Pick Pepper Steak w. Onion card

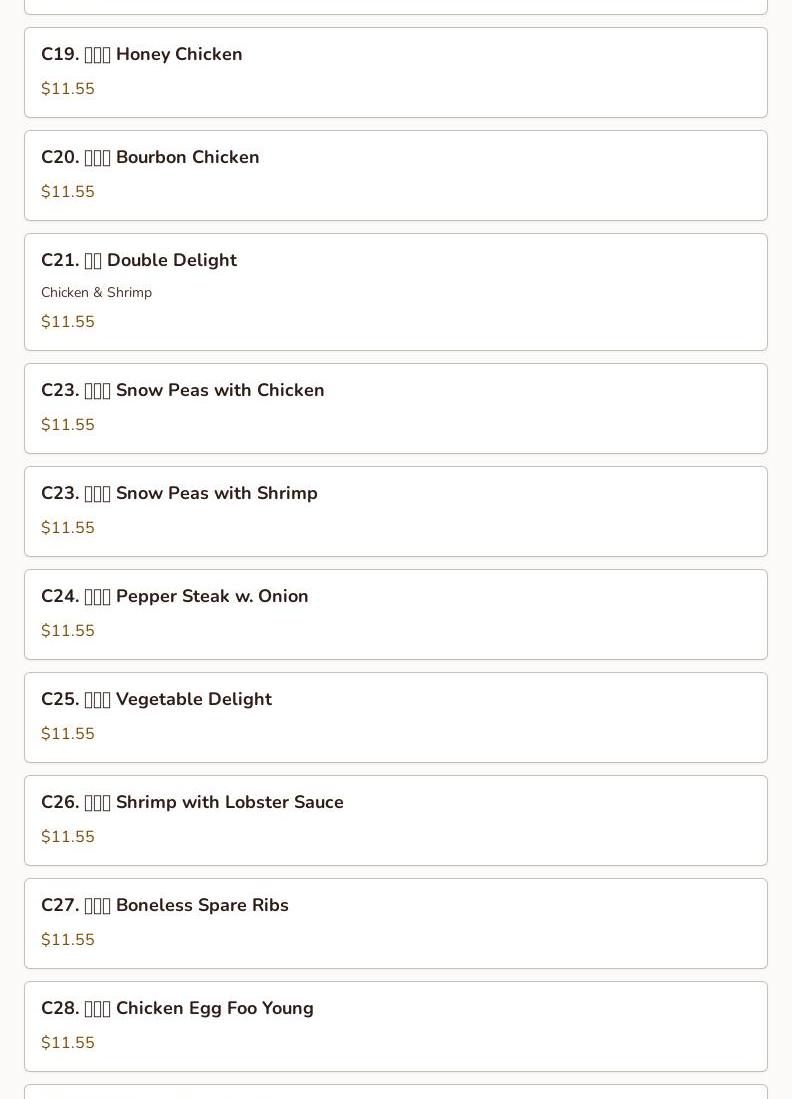click(396, 615)
